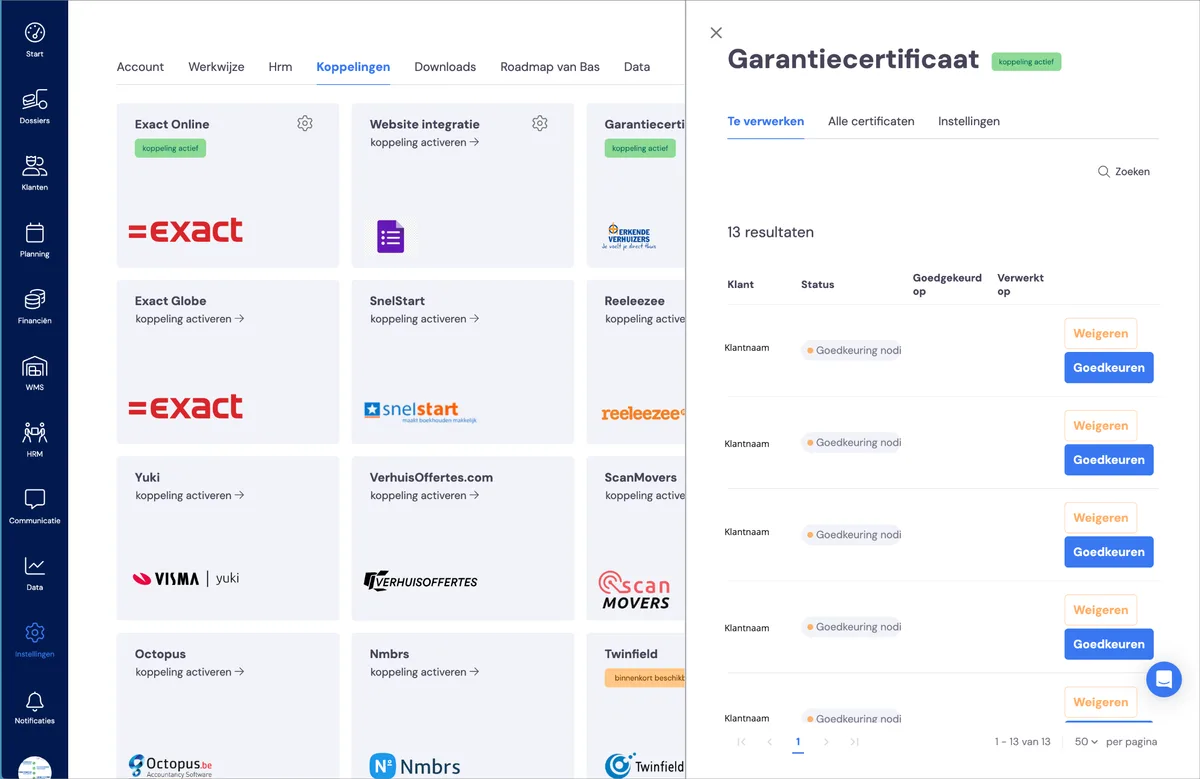
Task: Switch to the Hrm tab
Action: coord(280,67)
